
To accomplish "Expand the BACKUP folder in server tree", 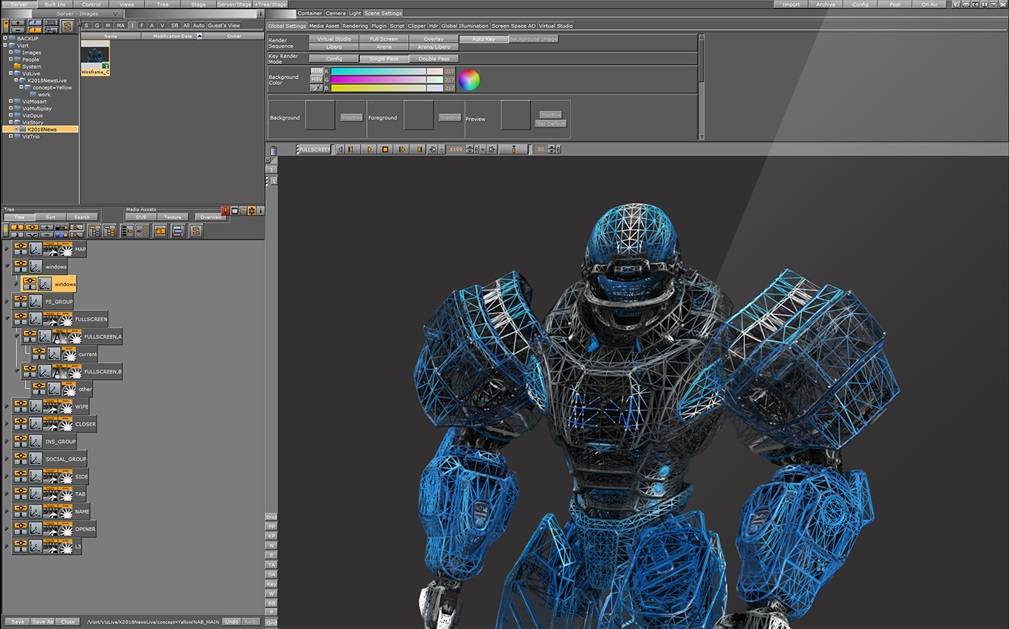I will (x=5, y=38).
